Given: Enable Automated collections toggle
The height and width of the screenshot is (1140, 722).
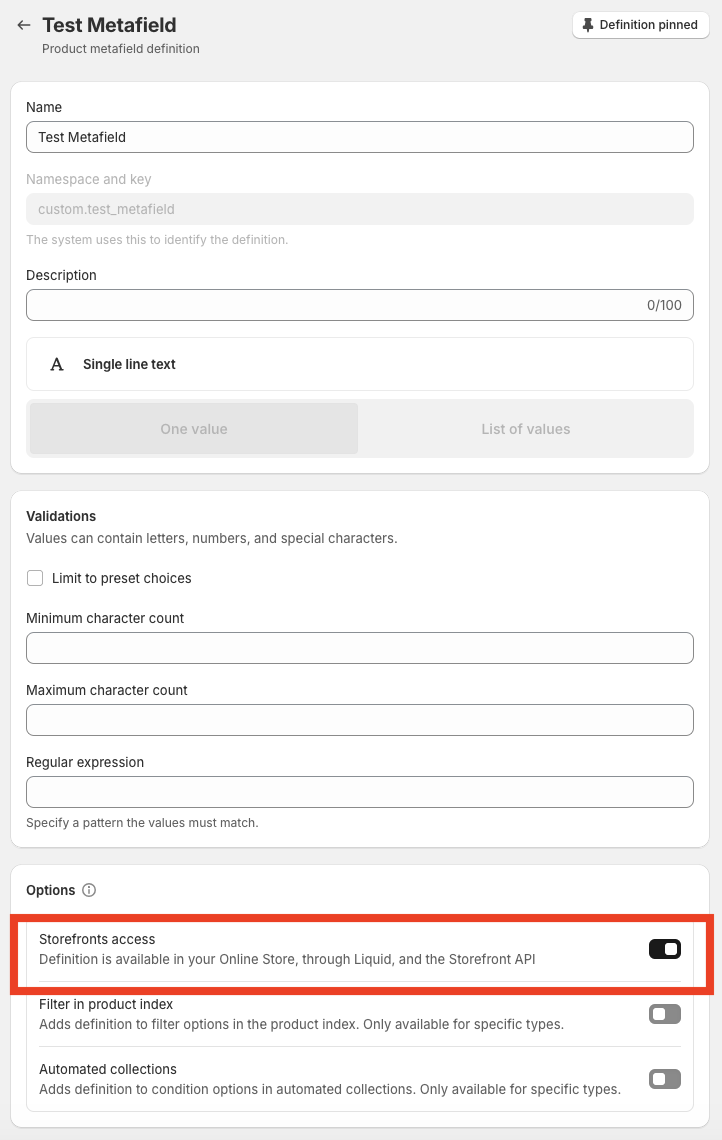Looking at the screenshot, I should coord(665,1079).
